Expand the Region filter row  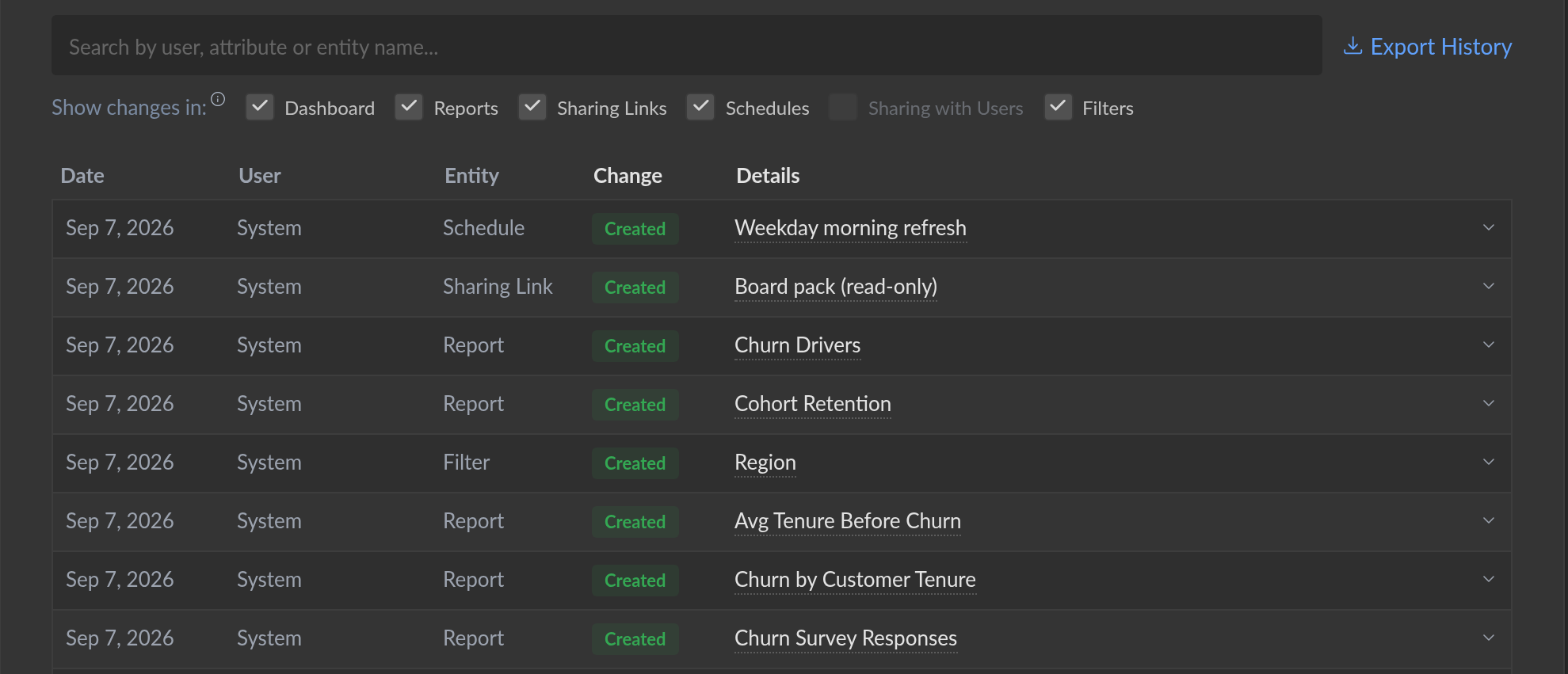click(x=1489, y=463)
